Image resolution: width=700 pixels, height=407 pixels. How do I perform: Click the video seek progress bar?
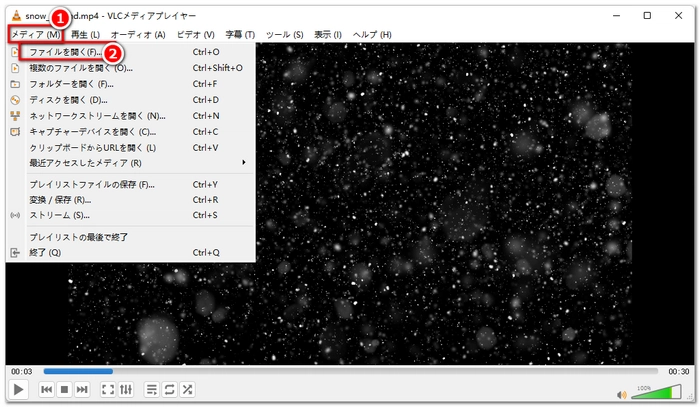pos(350,371)
